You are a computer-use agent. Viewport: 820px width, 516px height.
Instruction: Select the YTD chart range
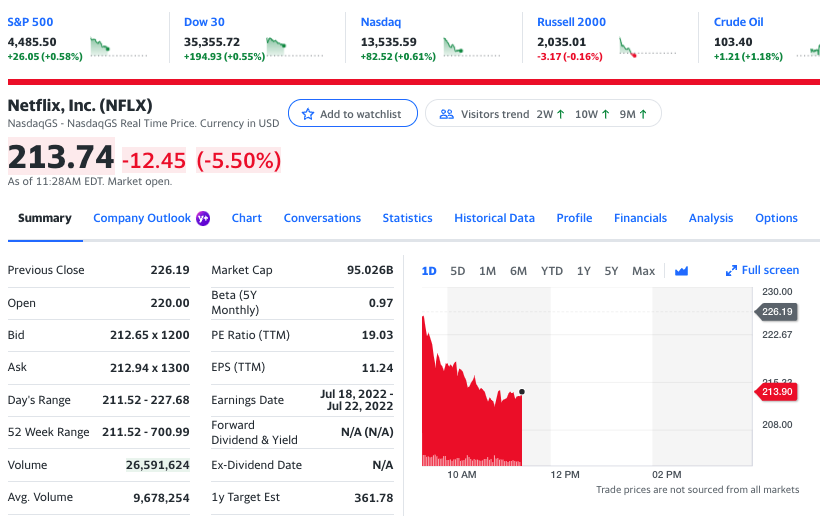pos(552,271)
